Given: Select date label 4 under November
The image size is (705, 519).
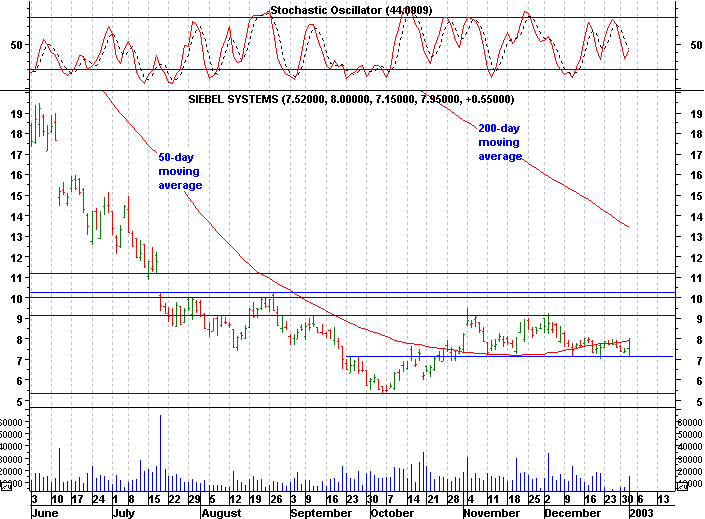Looking at the screenshot, I should click(x=470, y=499).
